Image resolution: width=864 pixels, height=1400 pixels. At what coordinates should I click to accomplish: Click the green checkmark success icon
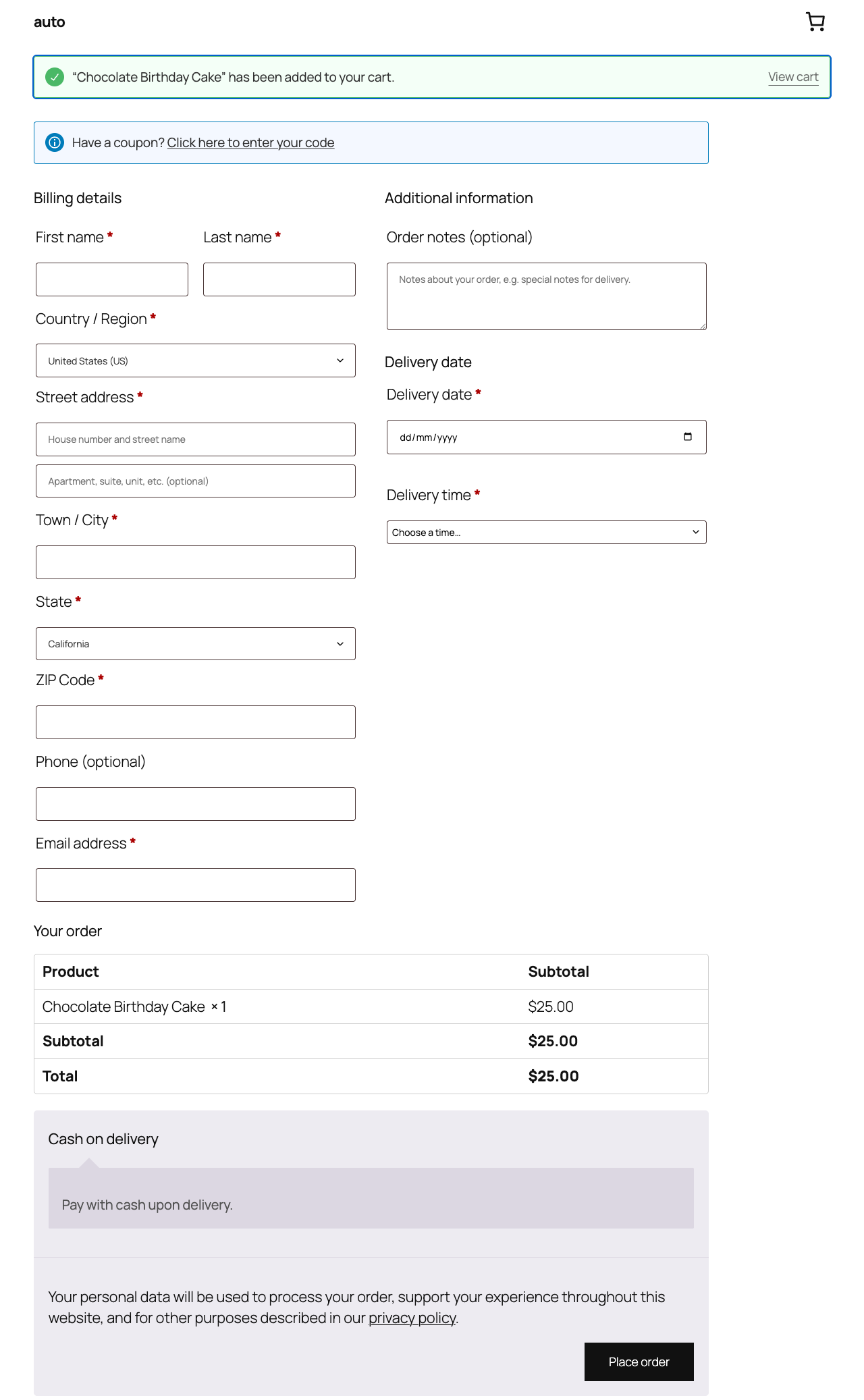[x=55, y=77]
